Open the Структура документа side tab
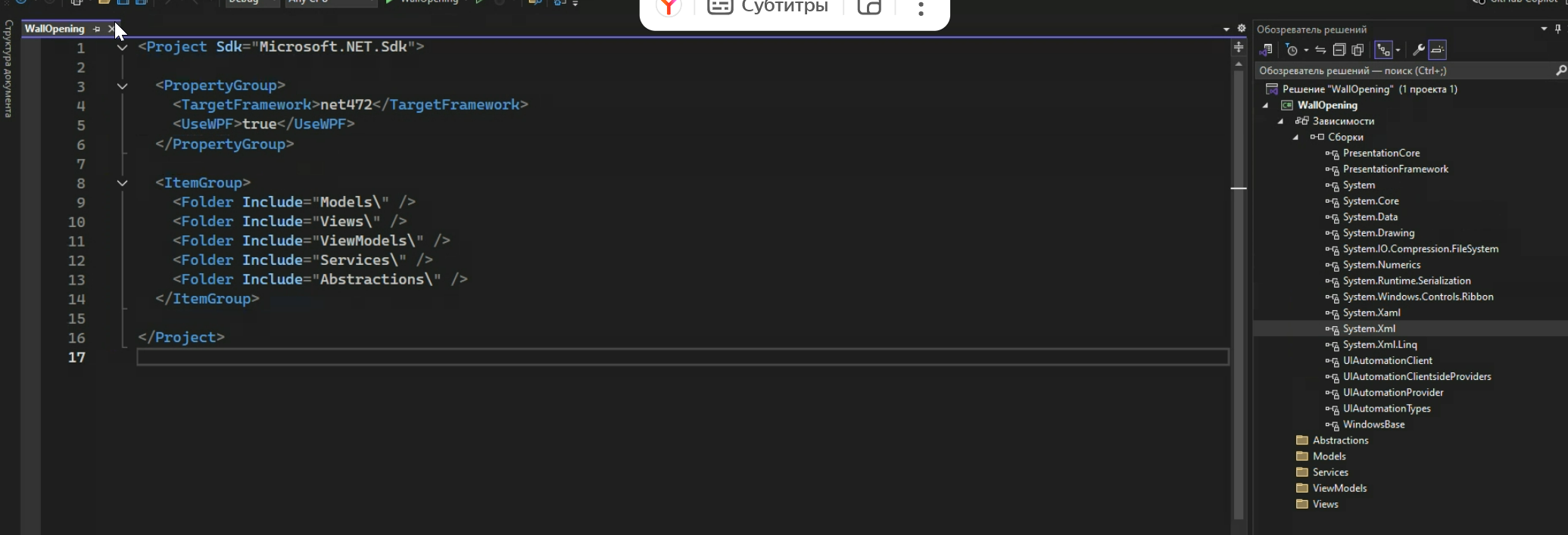 pos(8,68)
